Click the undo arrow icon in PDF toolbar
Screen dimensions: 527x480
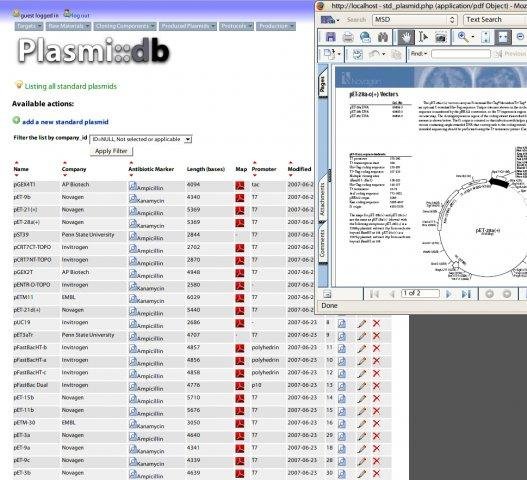375,54
